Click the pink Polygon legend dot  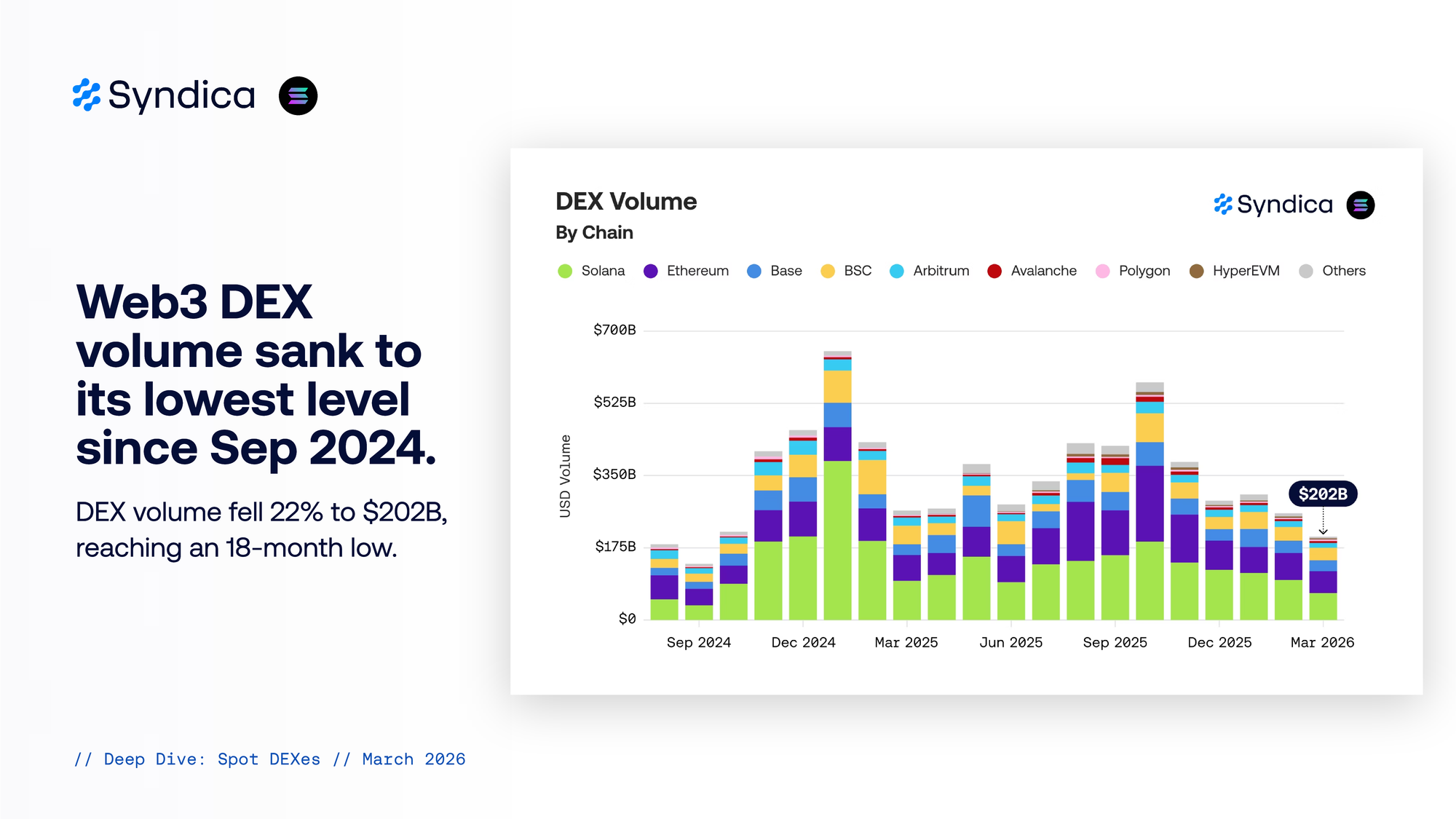(x=1102, y=272)
